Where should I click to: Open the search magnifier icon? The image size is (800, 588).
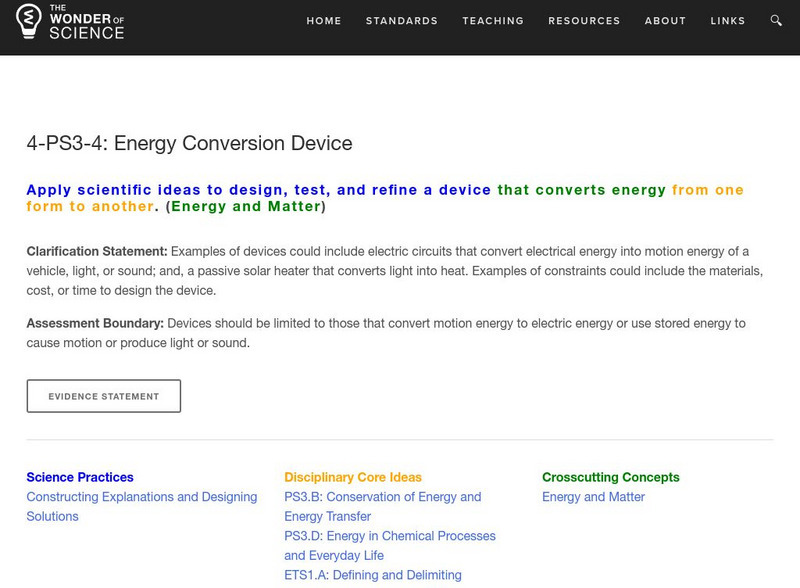pyautogui.click(x=777, y=21)
